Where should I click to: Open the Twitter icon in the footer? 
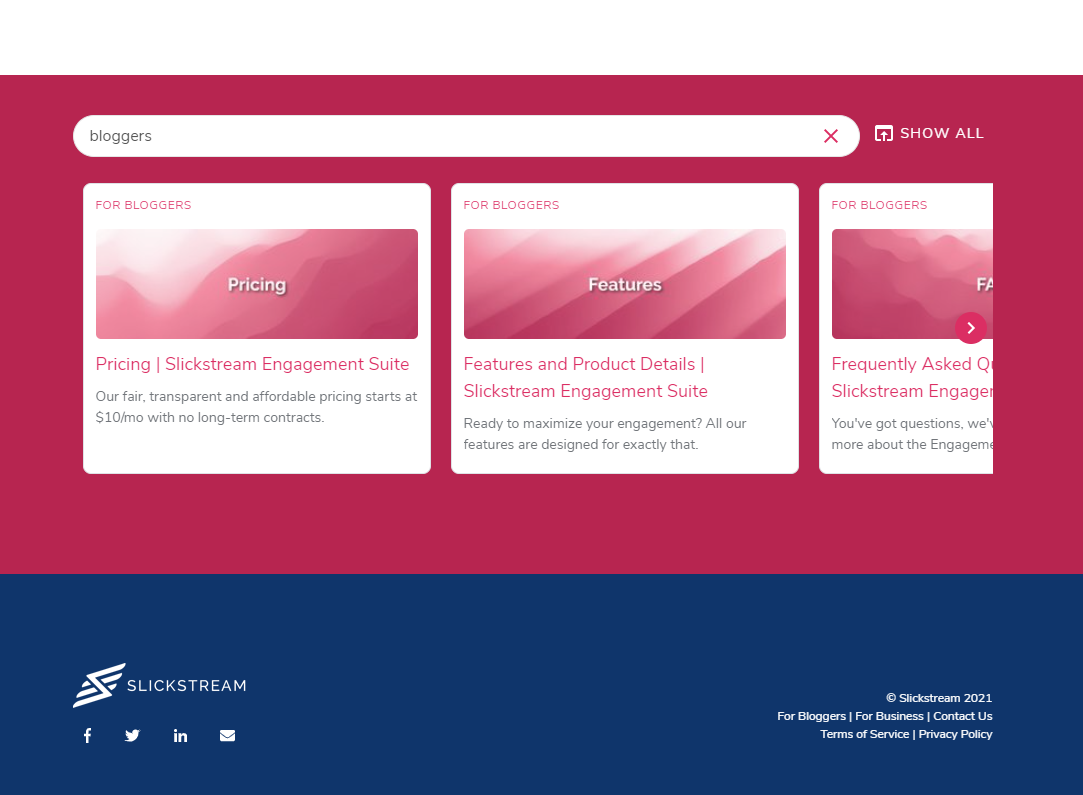click(x=132, y=736)
